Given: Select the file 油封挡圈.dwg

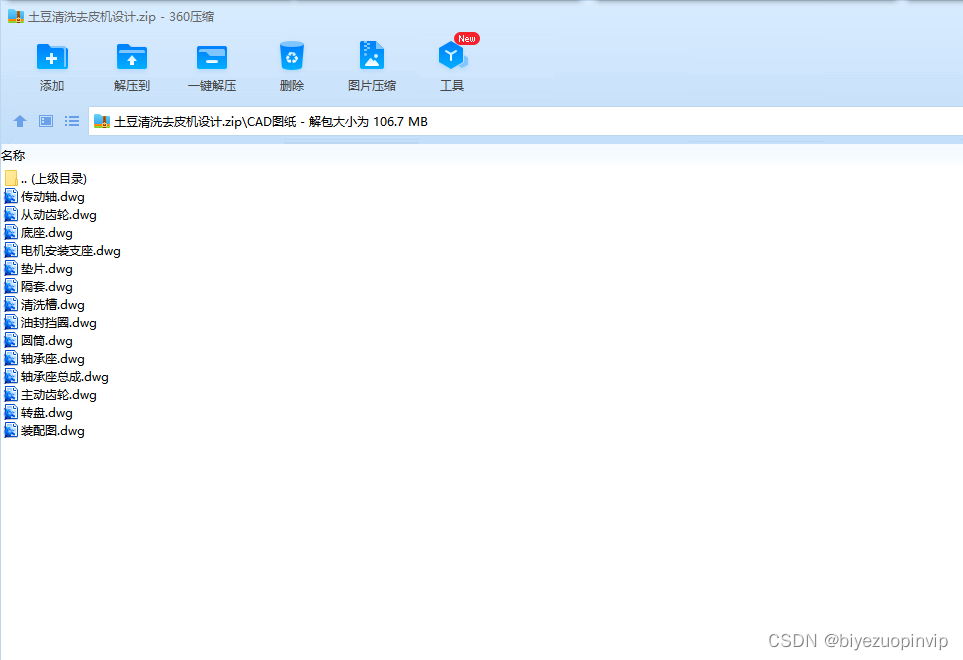Looking at the screenshot, I should tap(50, 323).
